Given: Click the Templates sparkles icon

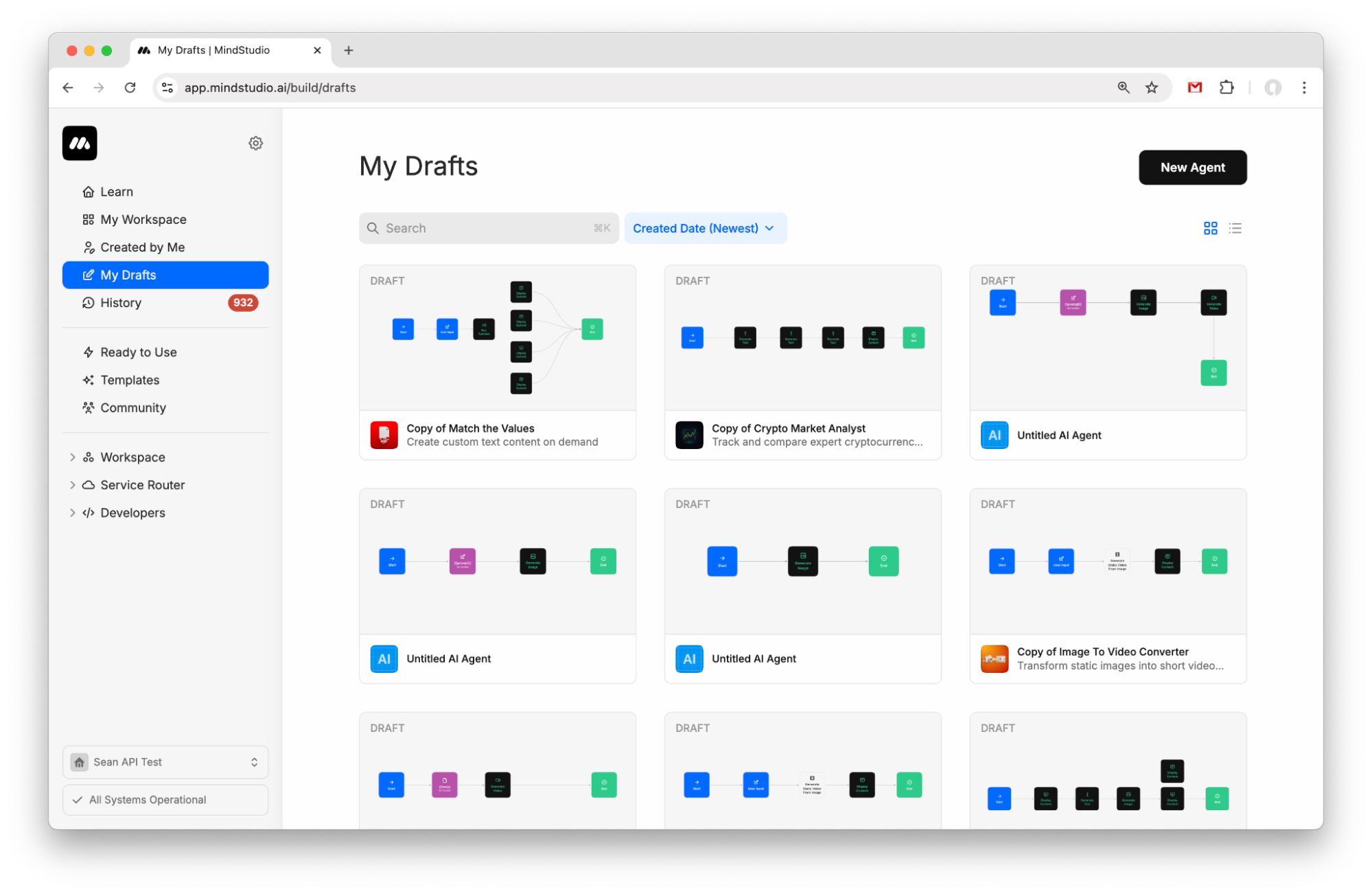Looking at the screenshot, I should point(89,380).
